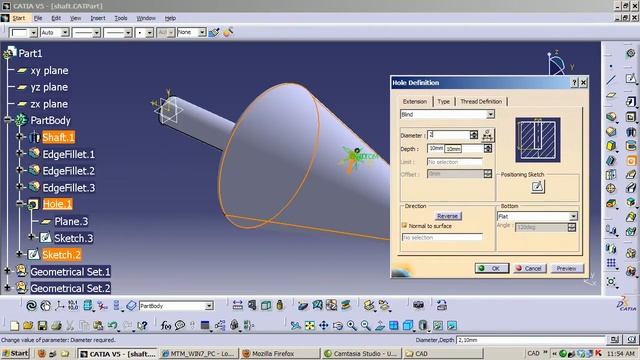Collapse the PartBody tree node

pos(7,120)
